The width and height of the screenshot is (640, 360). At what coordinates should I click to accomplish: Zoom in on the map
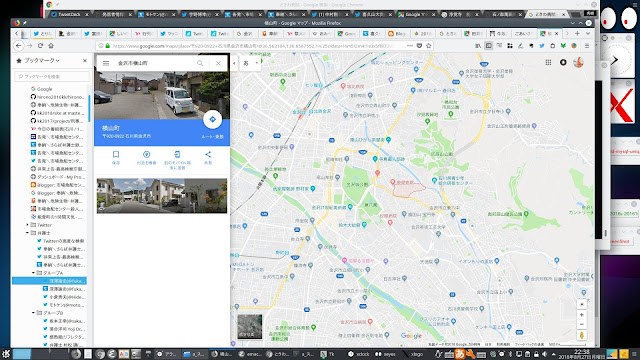[582, 315]
